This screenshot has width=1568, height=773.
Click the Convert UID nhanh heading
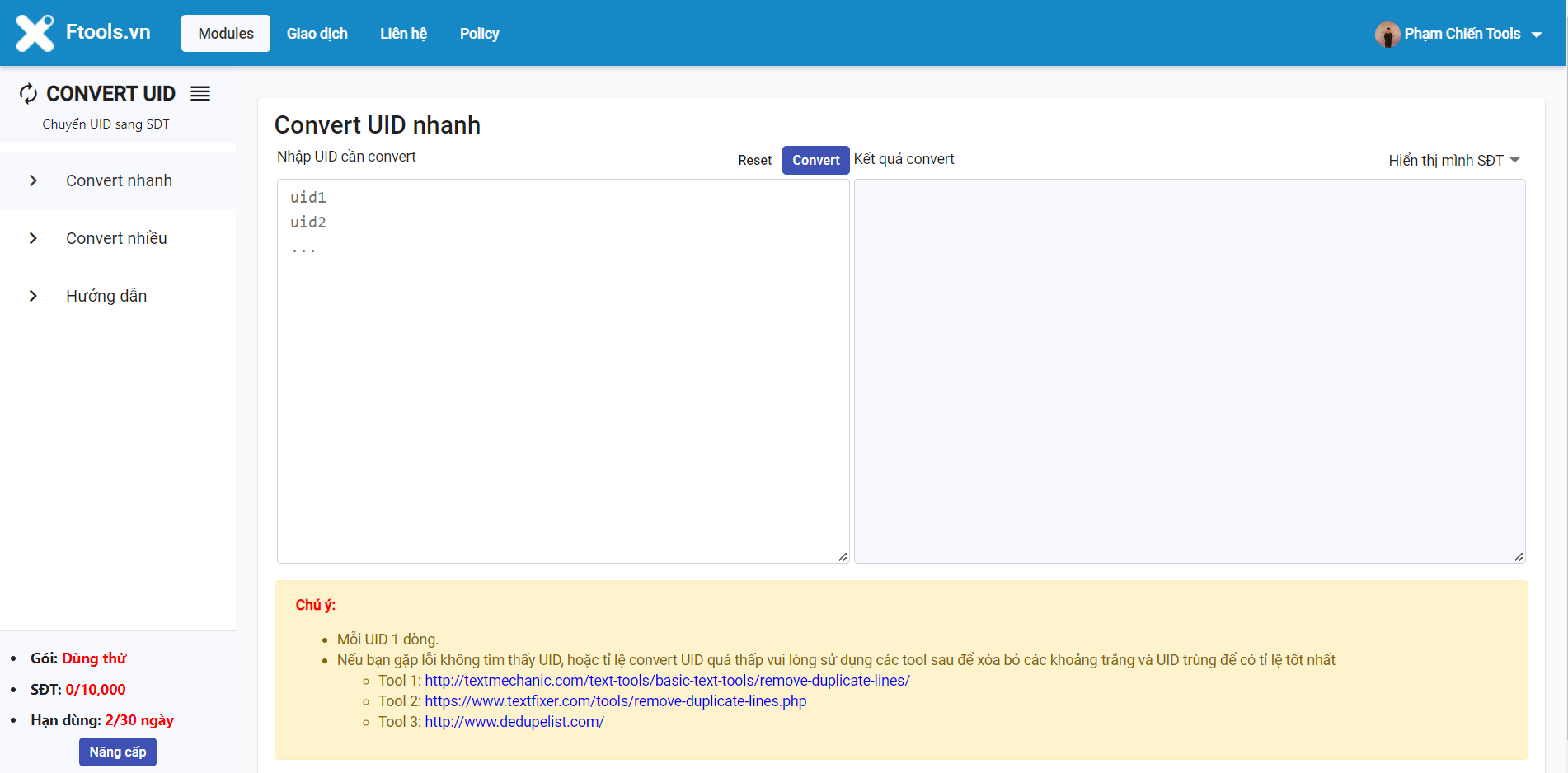[378, 125]
